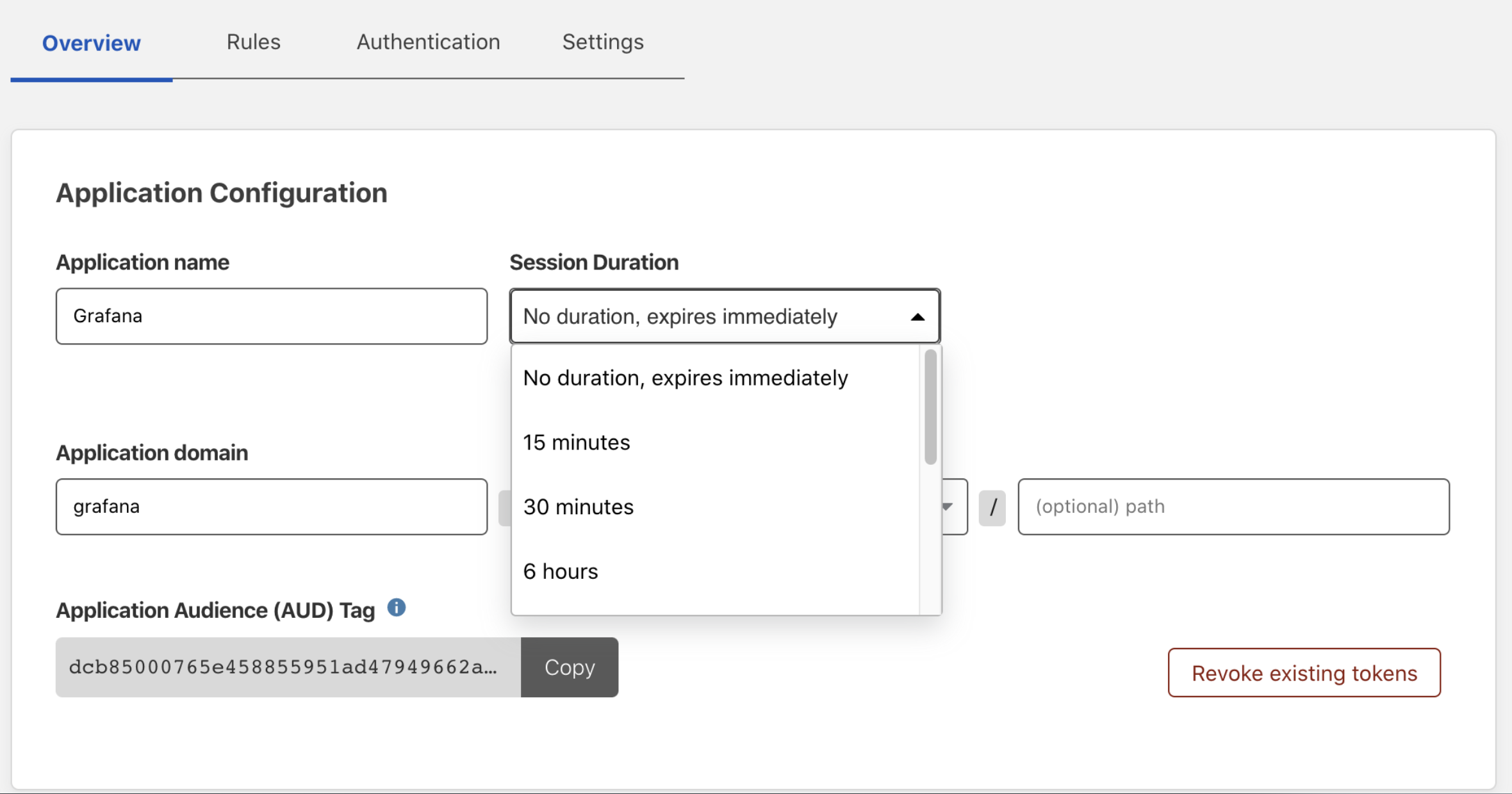
Task: Choose the 15 minutes option
Action: (x=715, y=442)
